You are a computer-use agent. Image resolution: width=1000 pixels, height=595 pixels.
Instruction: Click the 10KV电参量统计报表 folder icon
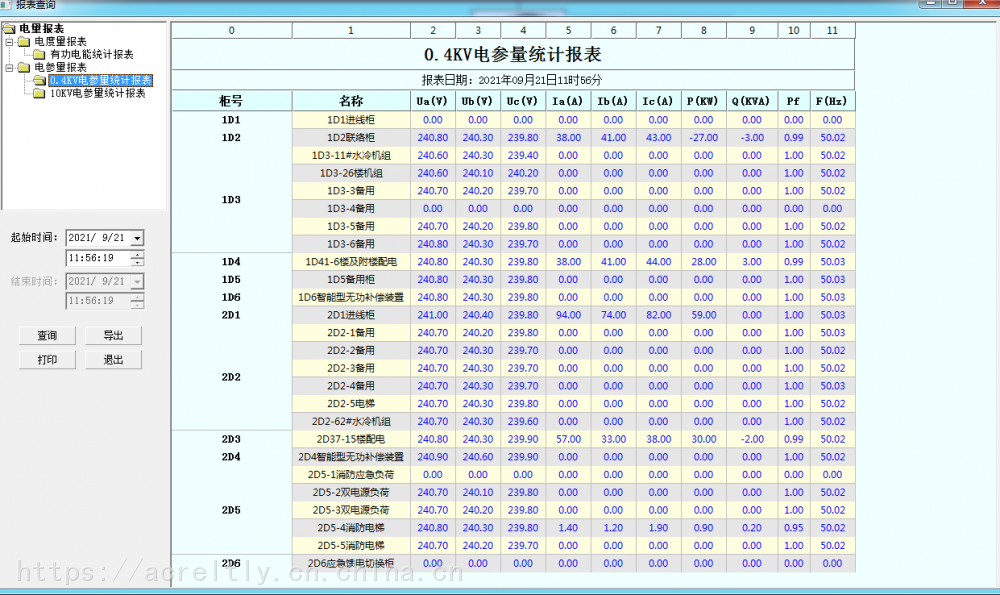coord(40,93)
